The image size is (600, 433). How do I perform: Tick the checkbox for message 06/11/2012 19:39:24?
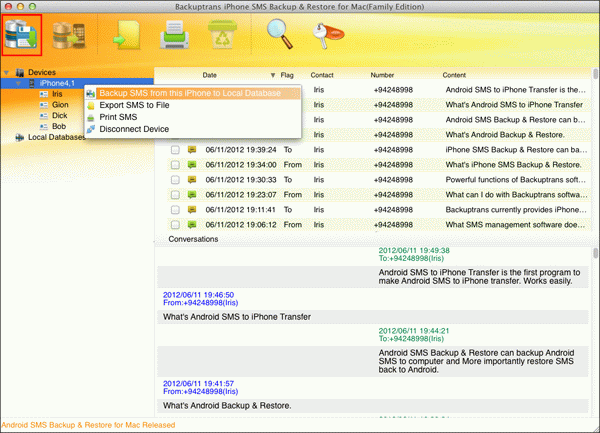click(175, 150)
